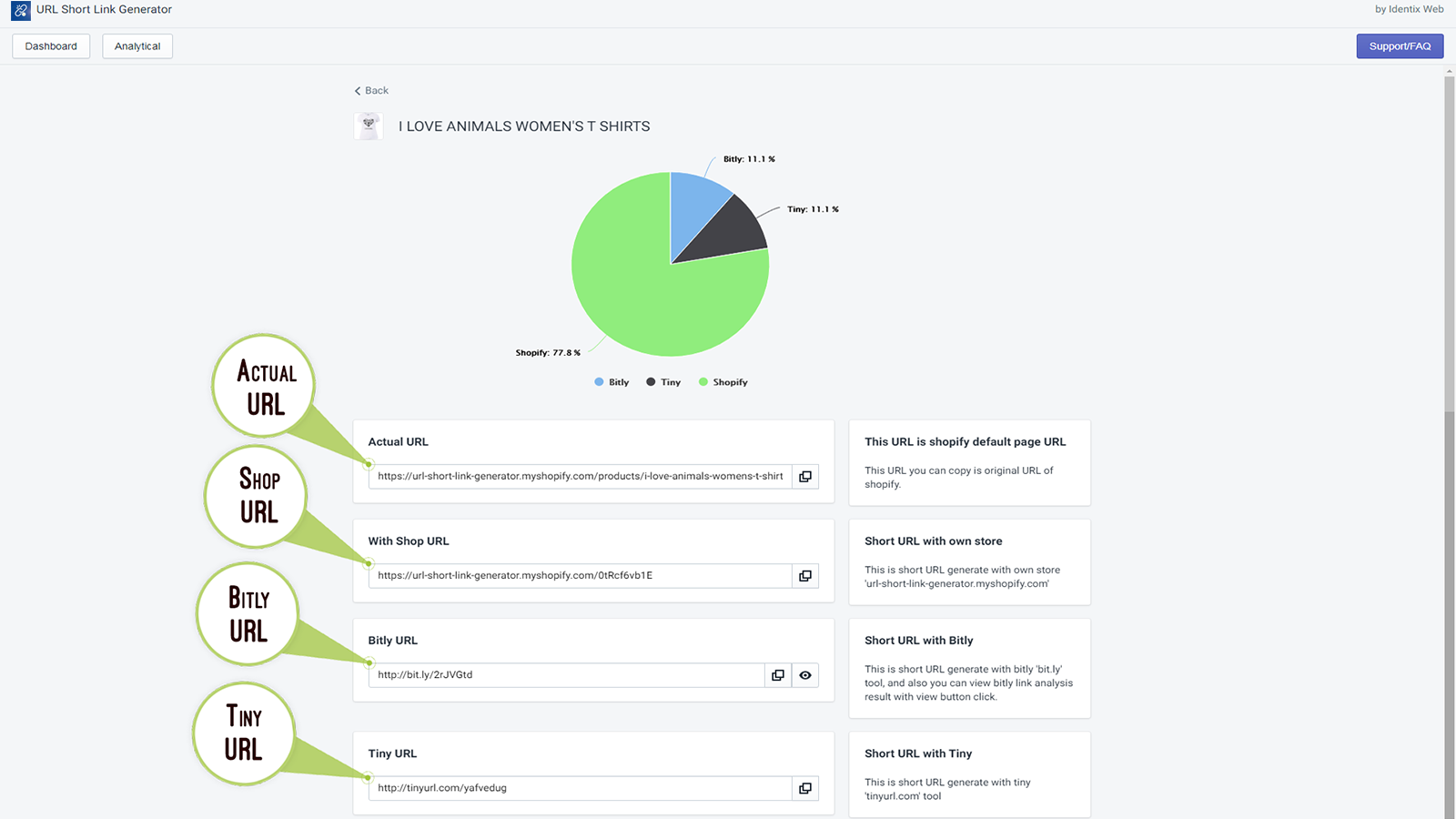Click the Back link

[375, 90]
